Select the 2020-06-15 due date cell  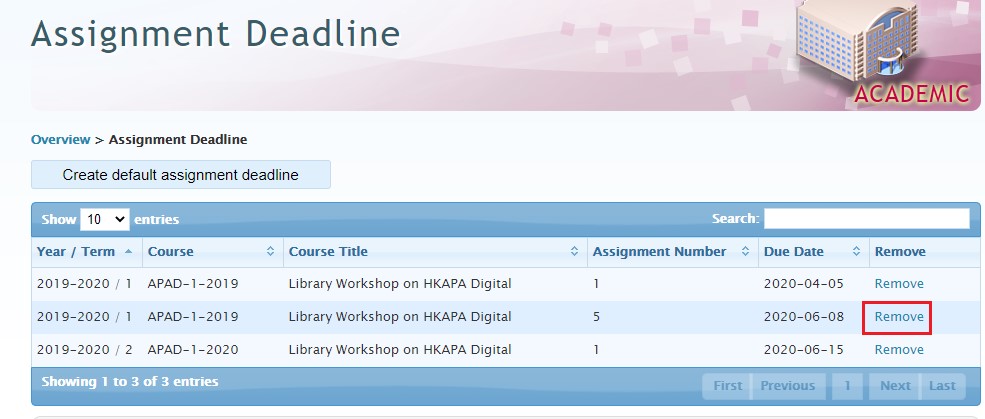pyautogui.click(x=814, y=349)
